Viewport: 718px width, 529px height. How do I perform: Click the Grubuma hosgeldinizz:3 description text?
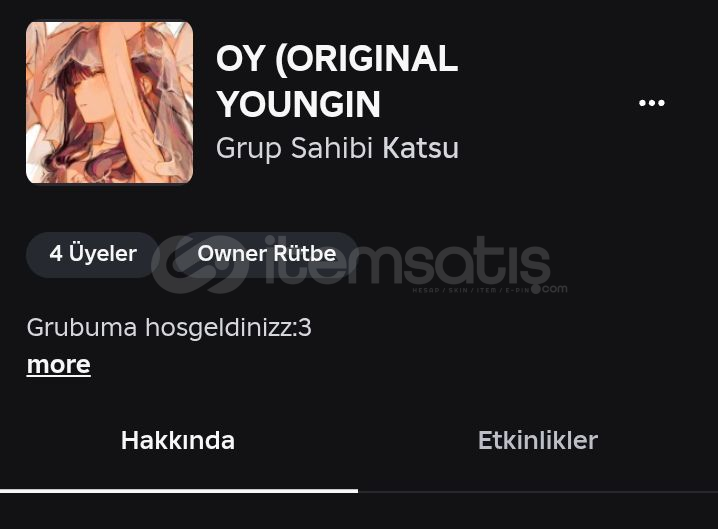pos(169,328)
